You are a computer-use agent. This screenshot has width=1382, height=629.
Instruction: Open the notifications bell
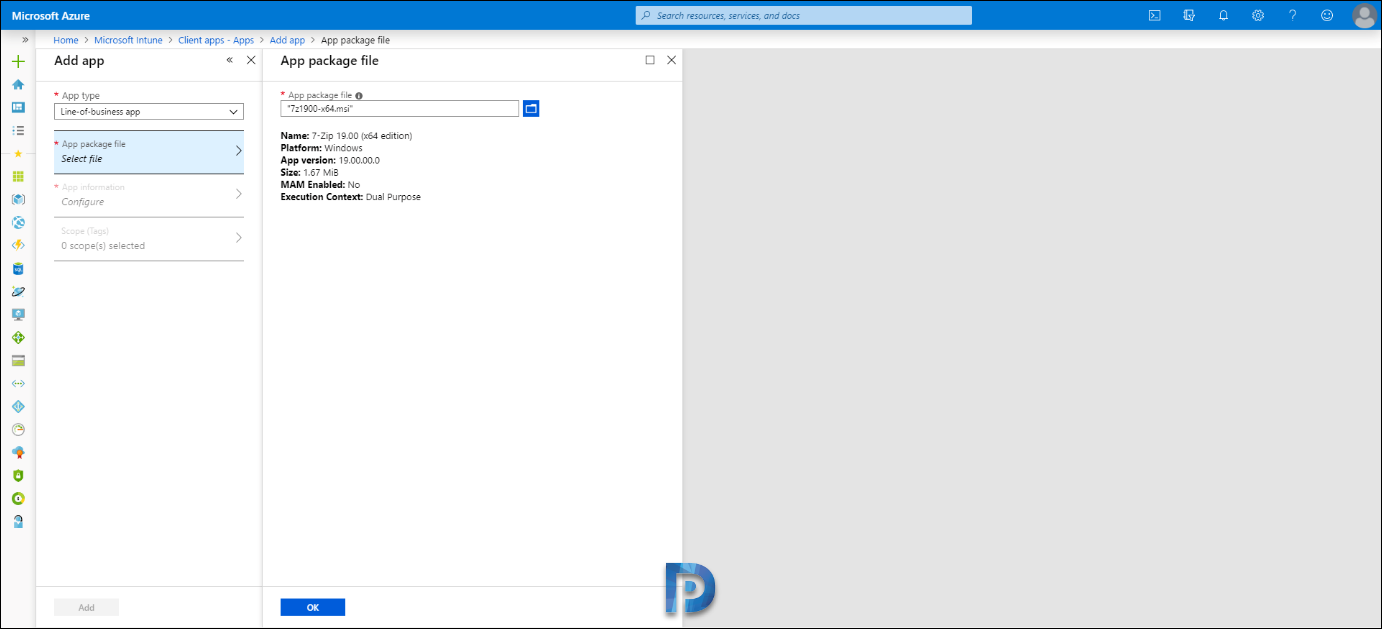1223,15
